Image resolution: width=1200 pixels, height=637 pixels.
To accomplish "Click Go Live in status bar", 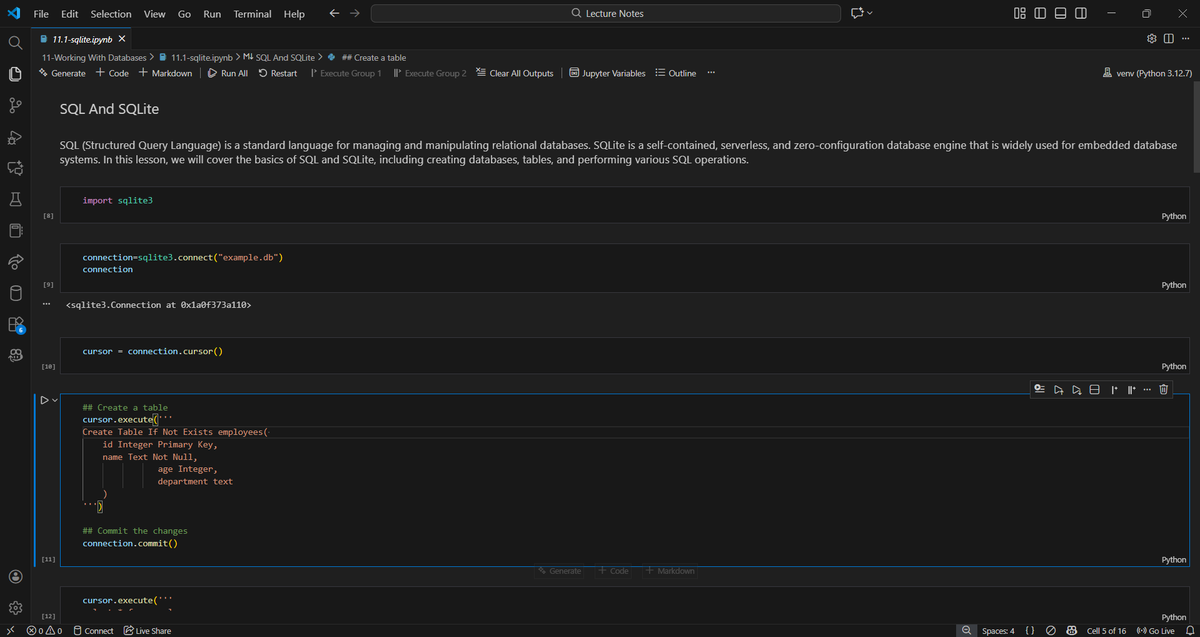I will tap(1154, 631).
